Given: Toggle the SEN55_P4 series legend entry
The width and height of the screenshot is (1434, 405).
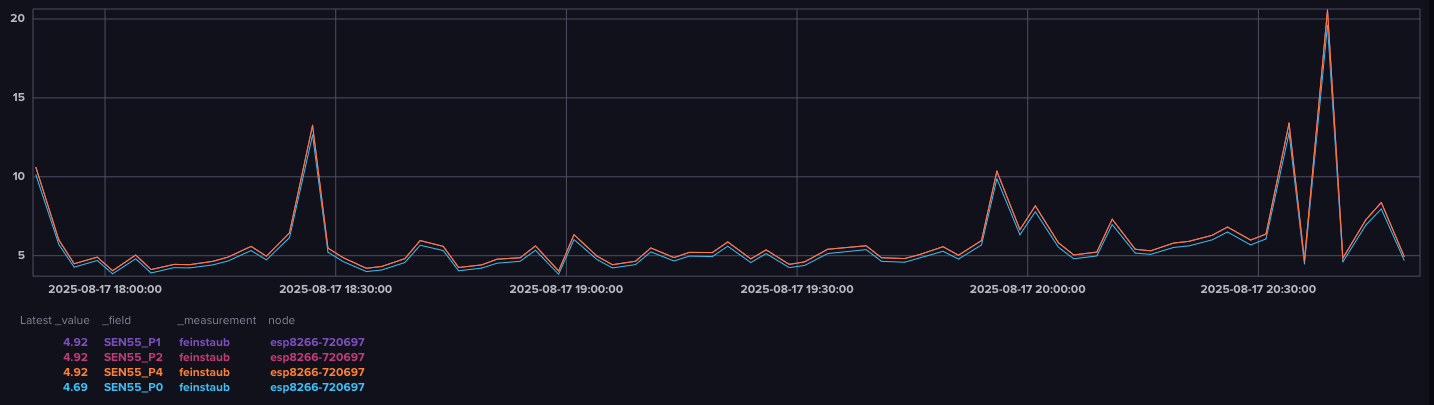Looking at the screenshot, I should (x=132, y=372).
